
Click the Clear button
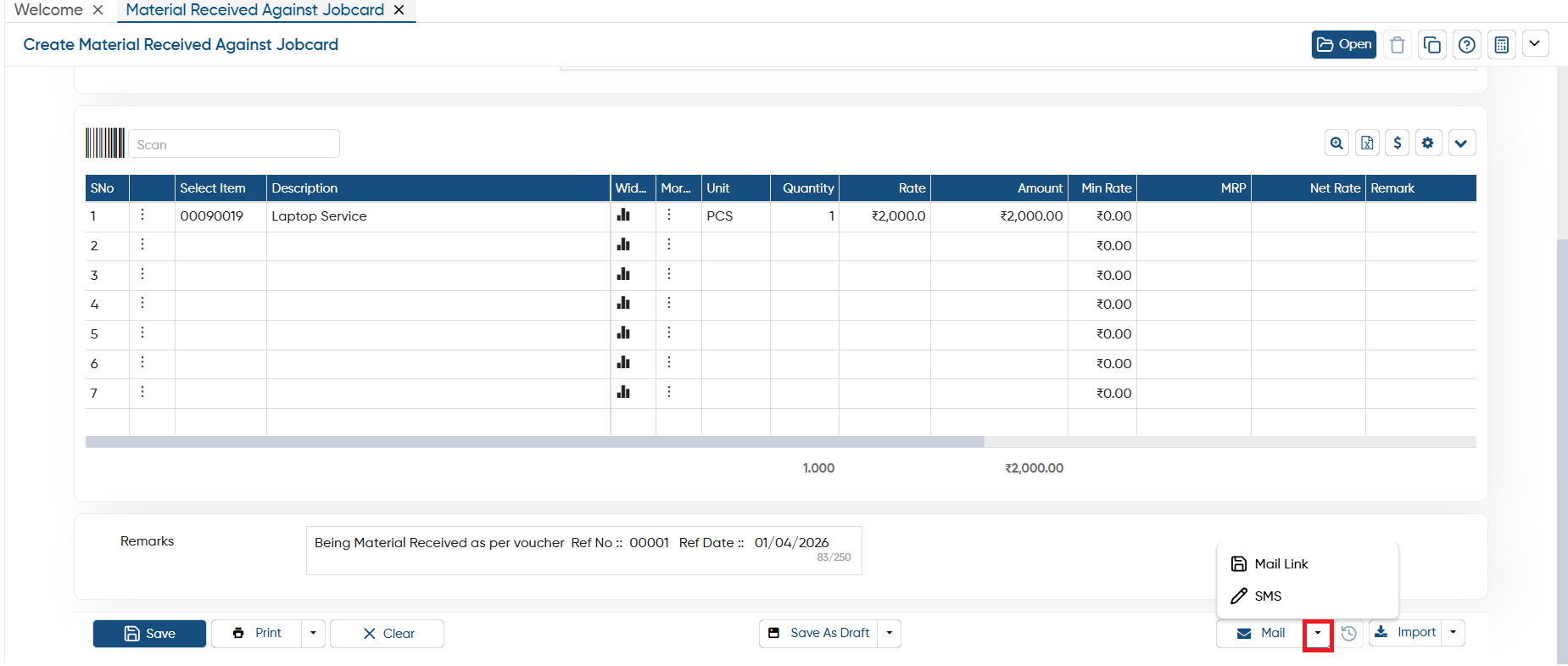click(387, 634)
